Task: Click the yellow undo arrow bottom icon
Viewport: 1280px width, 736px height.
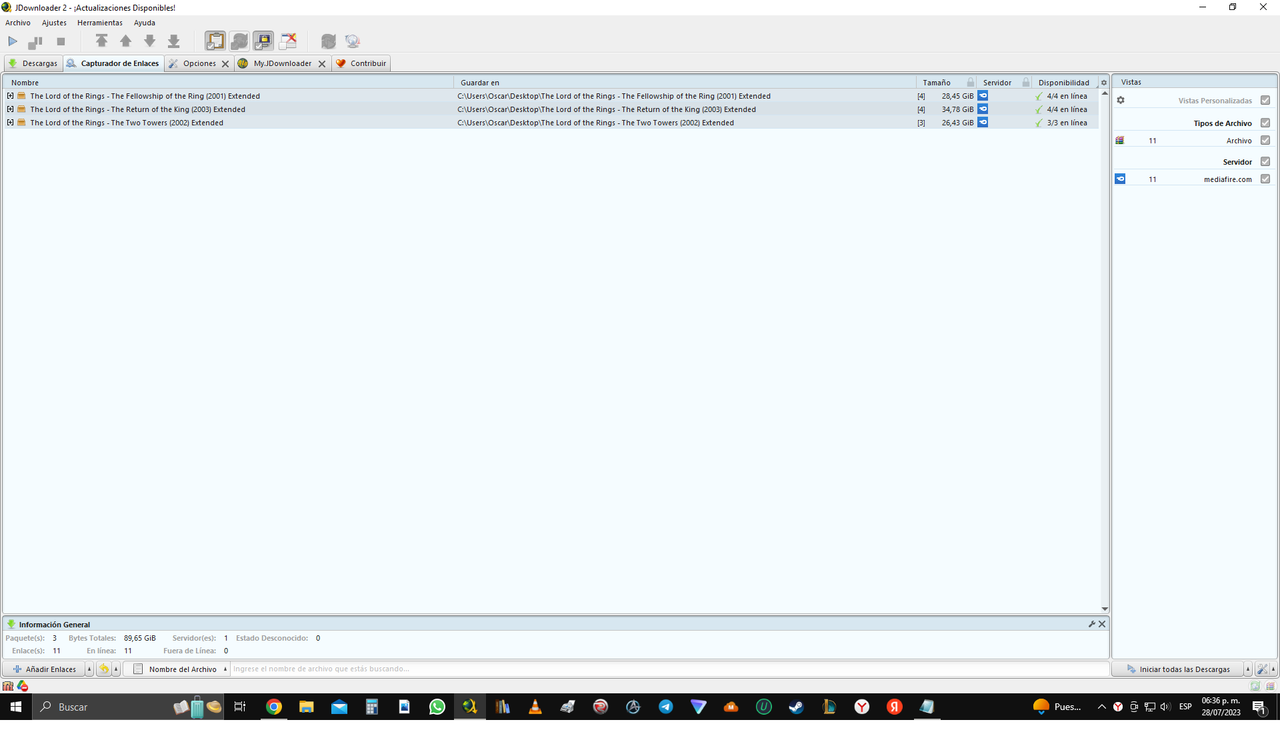Action: [x=103, y=669]
